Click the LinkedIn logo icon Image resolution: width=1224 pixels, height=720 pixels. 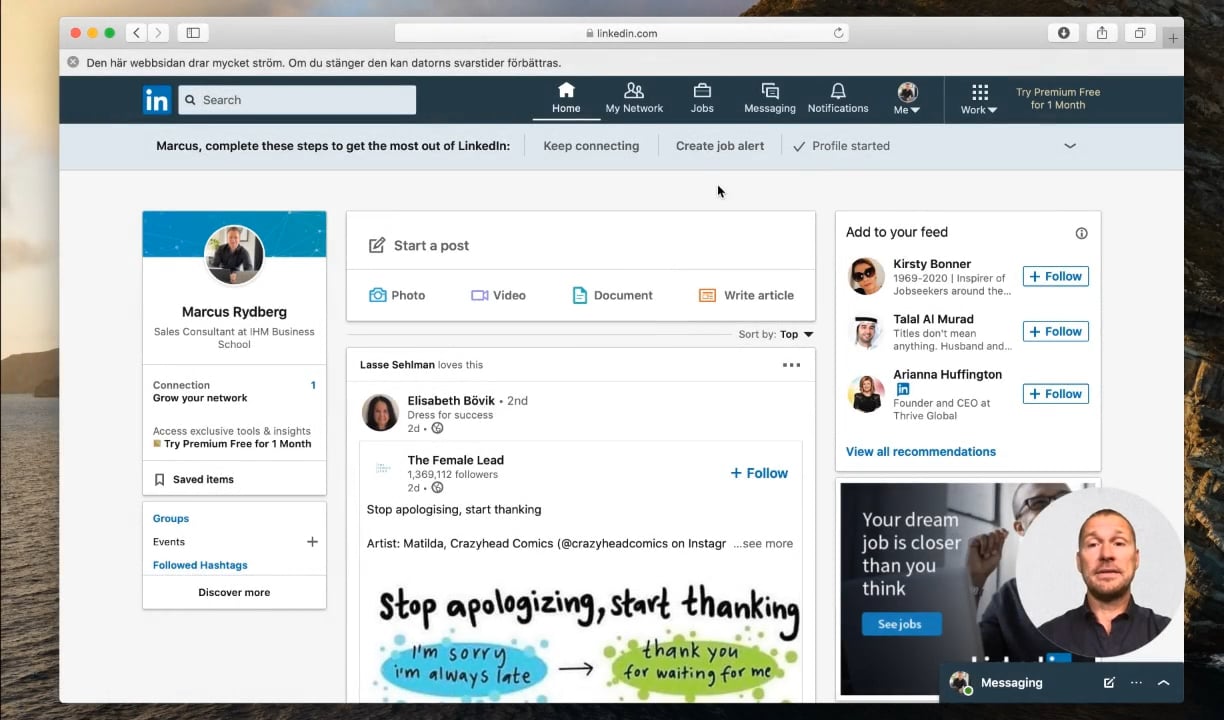pyautogui.click(x=157, y=100)
